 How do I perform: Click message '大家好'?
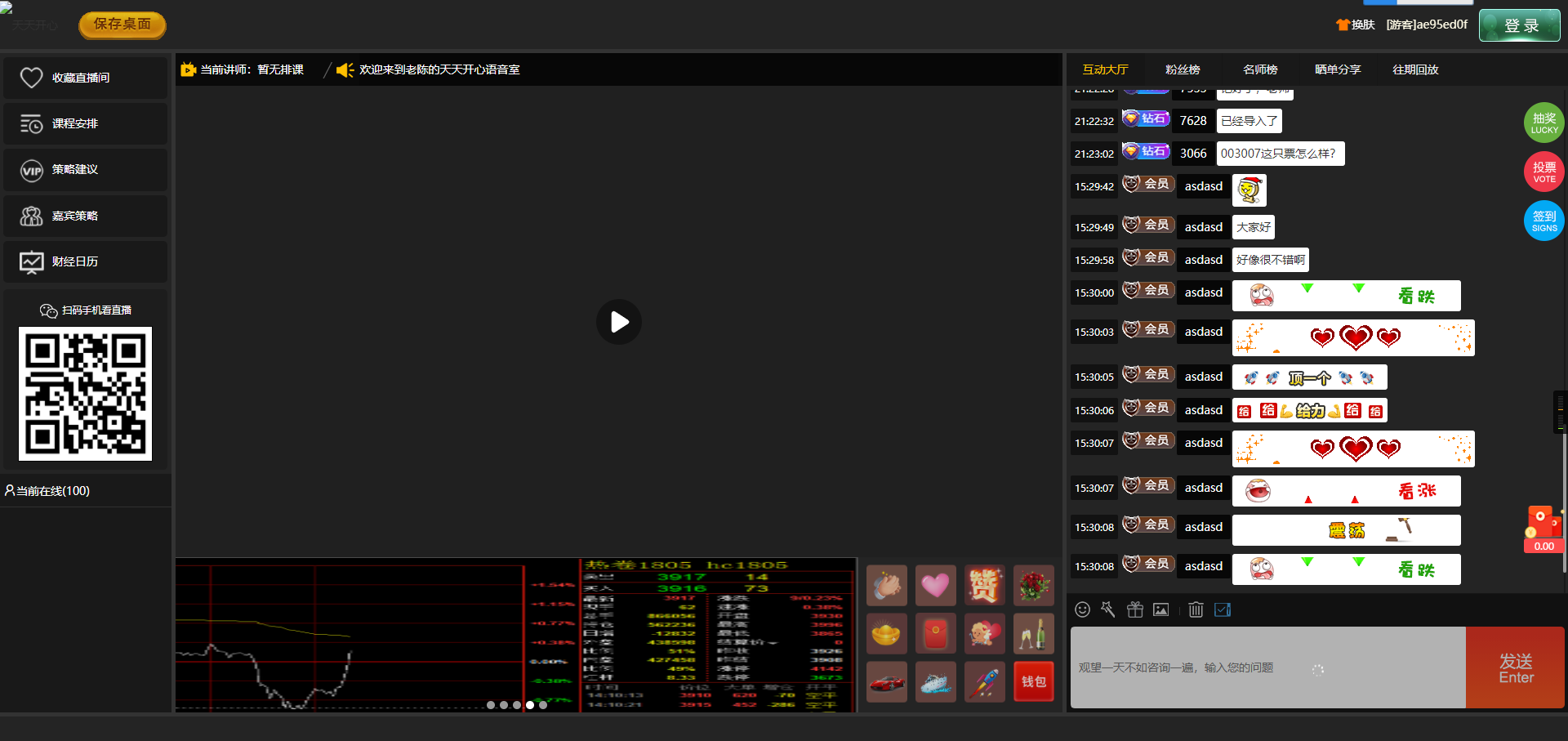pyautogui.click(x=1253, y=227)
